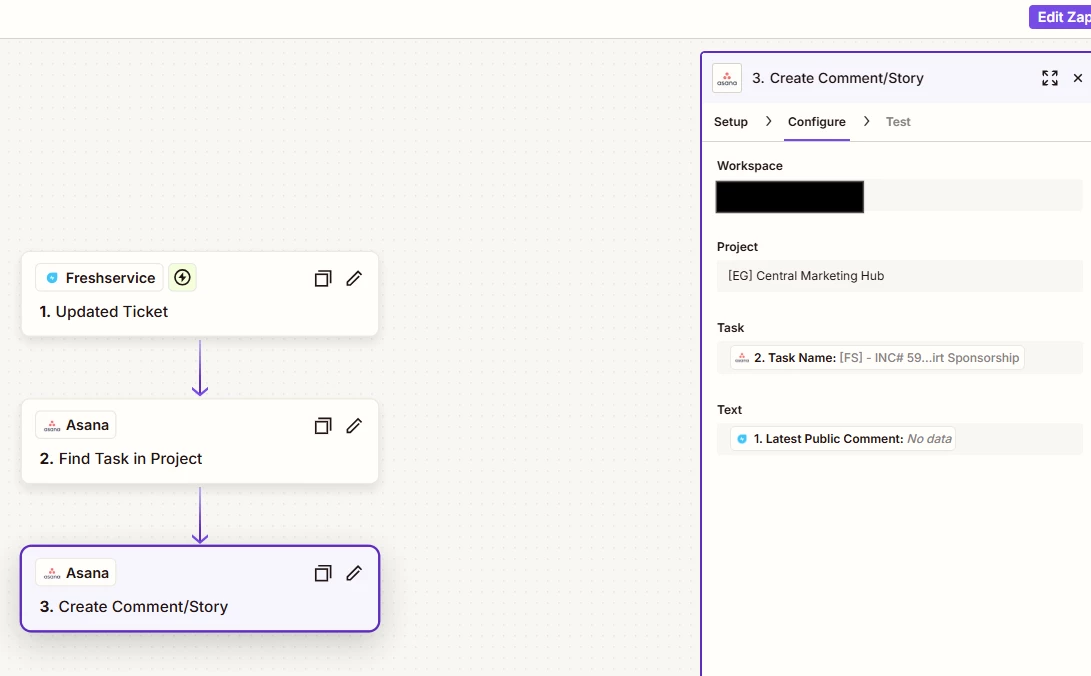Click the Freshservice label on step one
This screenshot has height=676, width=1091.
[x=111, y=278]
